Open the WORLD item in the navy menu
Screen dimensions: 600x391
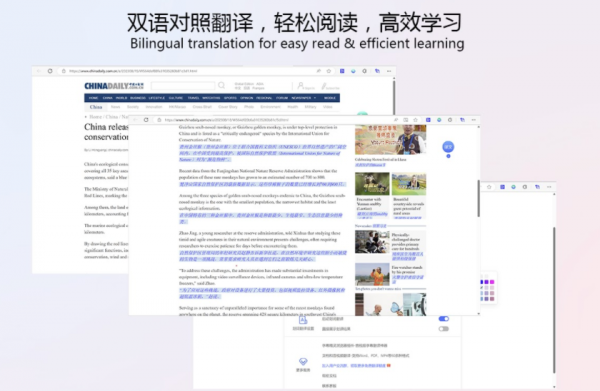[121, 98]
